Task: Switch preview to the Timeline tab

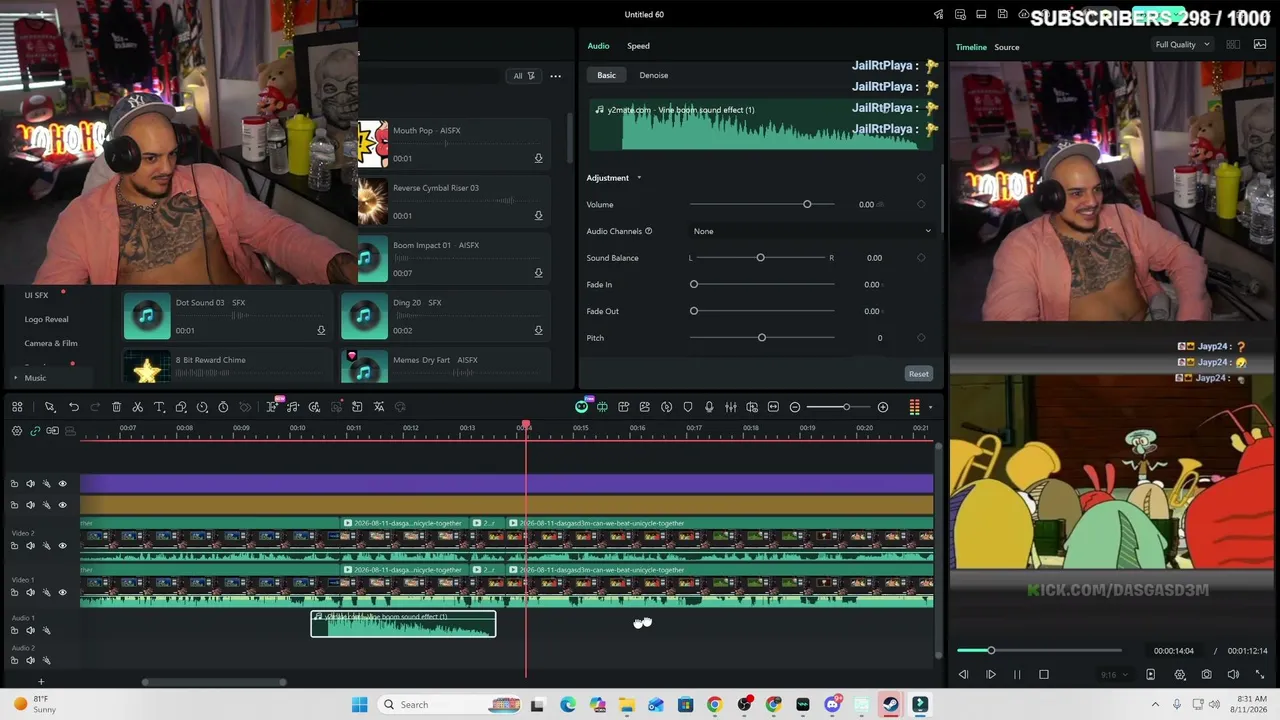Action: tap(971, 47)
